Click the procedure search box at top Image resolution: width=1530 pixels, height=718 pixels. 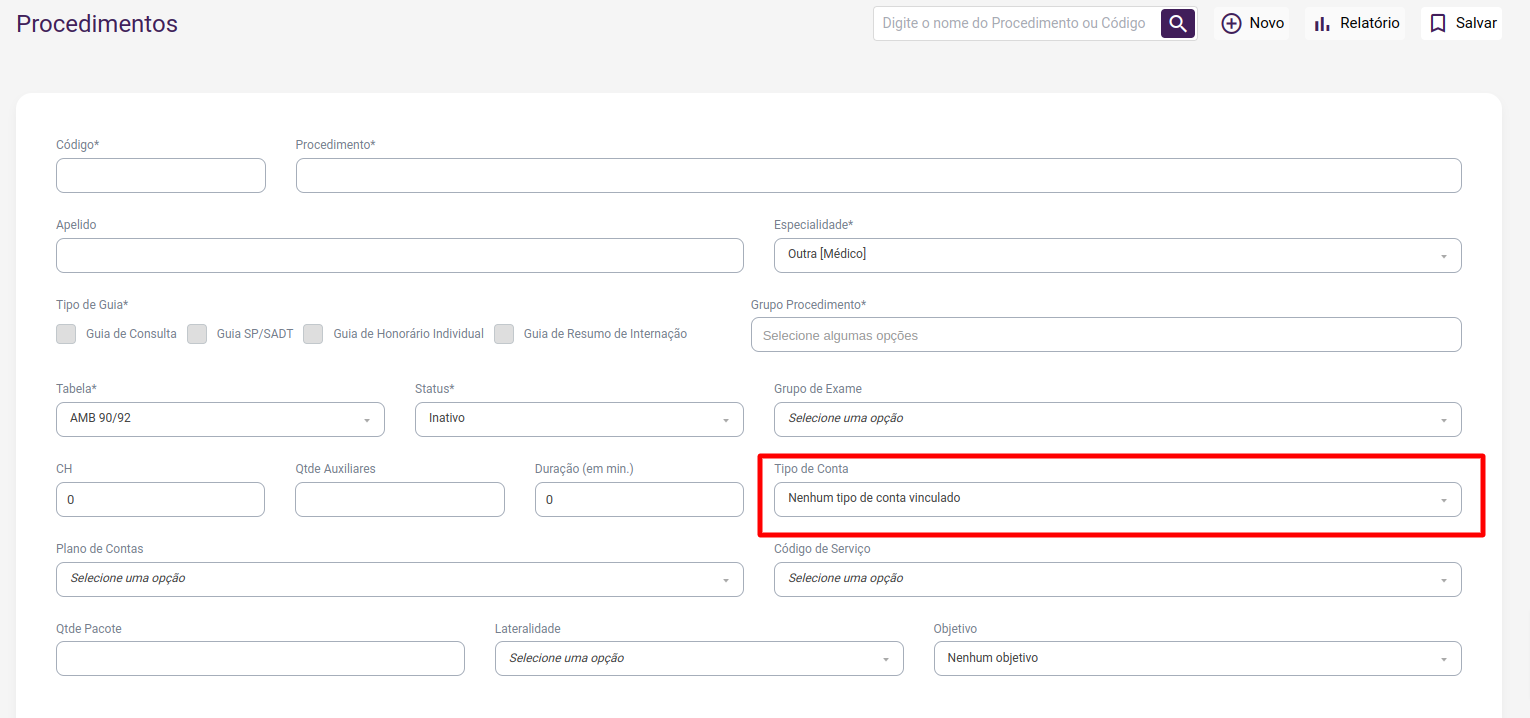click(x=1014, y=23)
